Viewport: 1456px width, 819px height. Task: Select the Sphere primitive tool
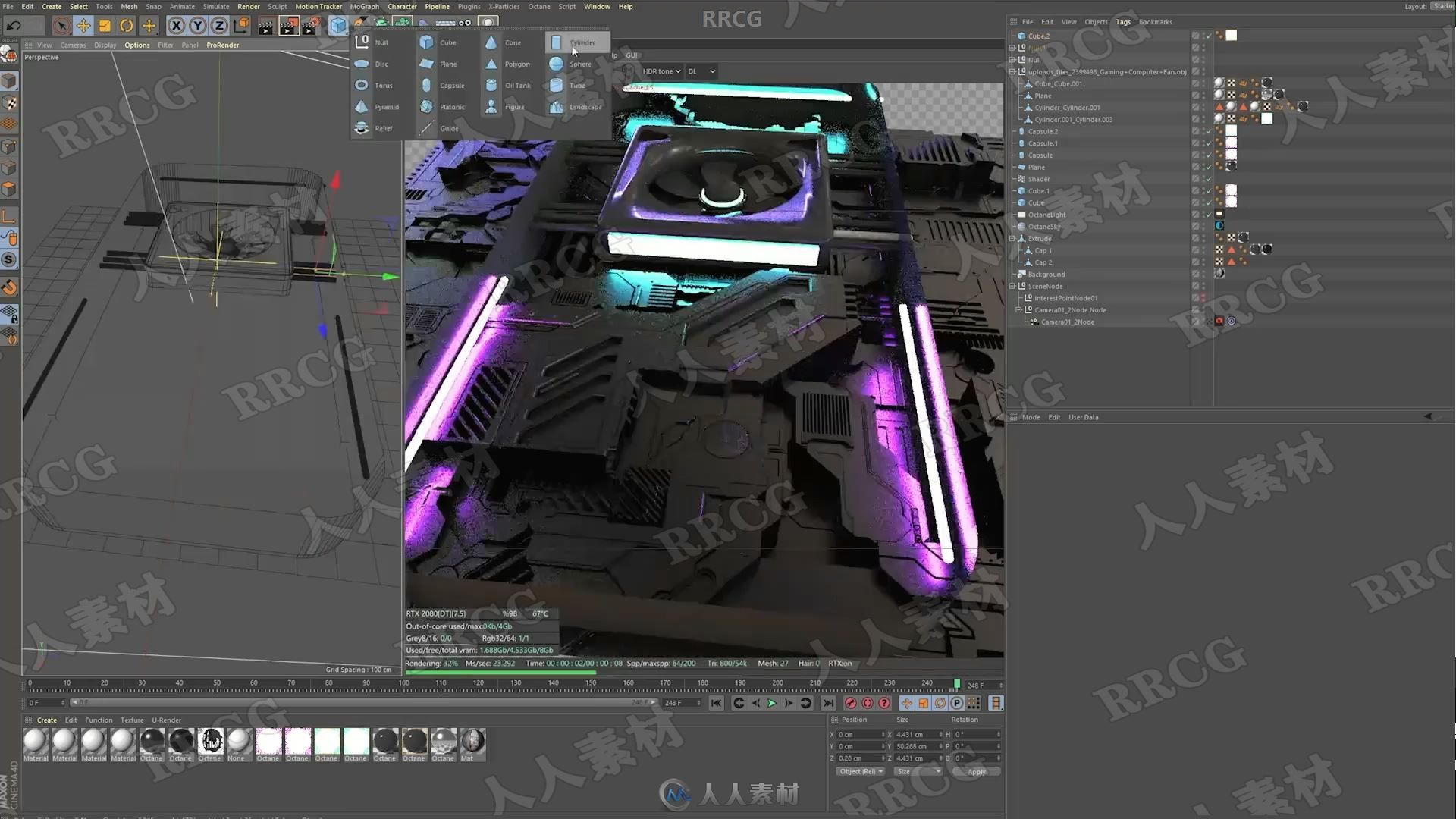[580, 63]
